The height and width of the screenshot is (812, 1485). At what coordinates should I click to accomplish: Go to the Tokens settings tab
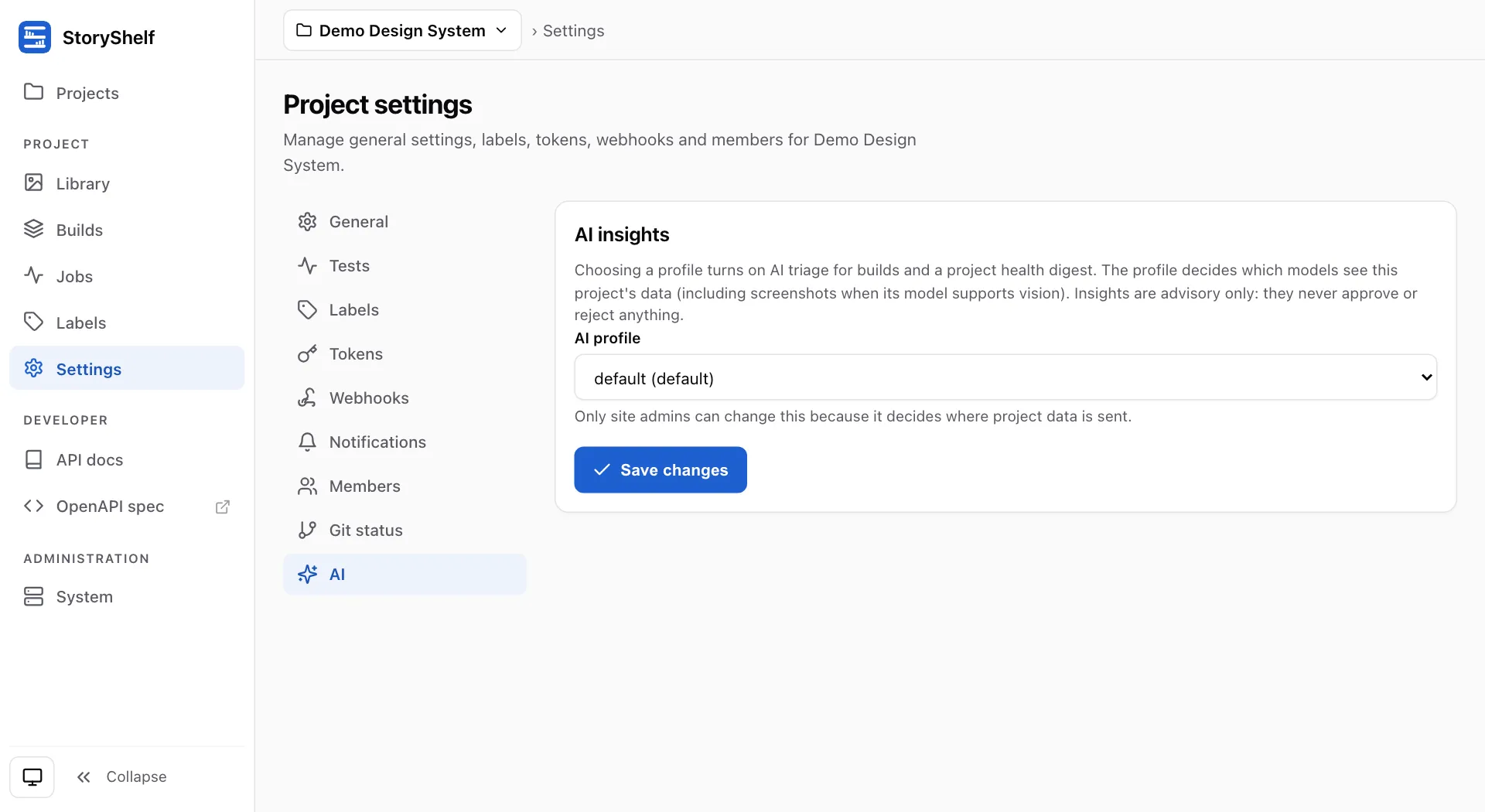[405, 354]
